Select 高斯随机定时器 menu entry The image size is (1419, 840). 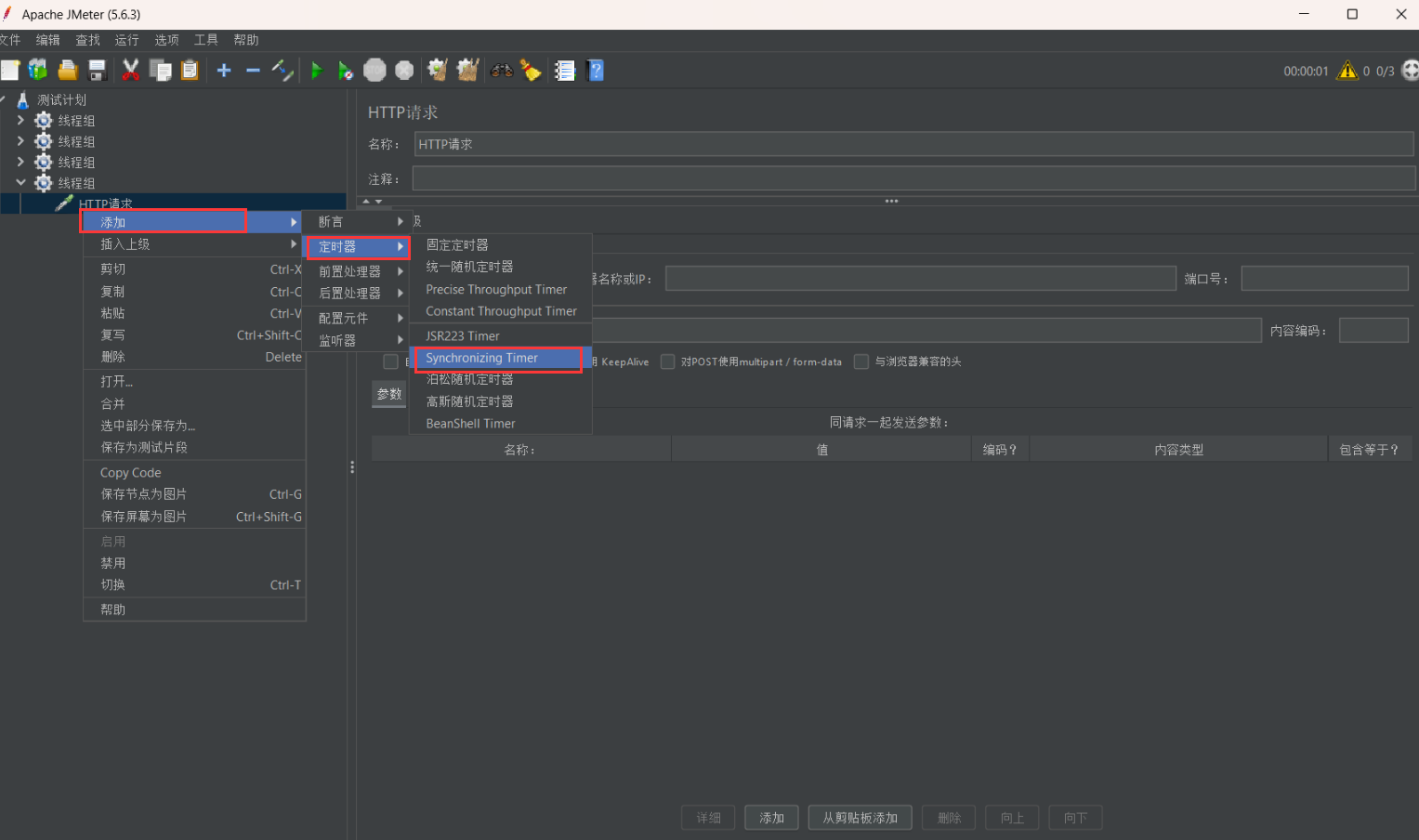pyautogui.click(x=500, y=401)
